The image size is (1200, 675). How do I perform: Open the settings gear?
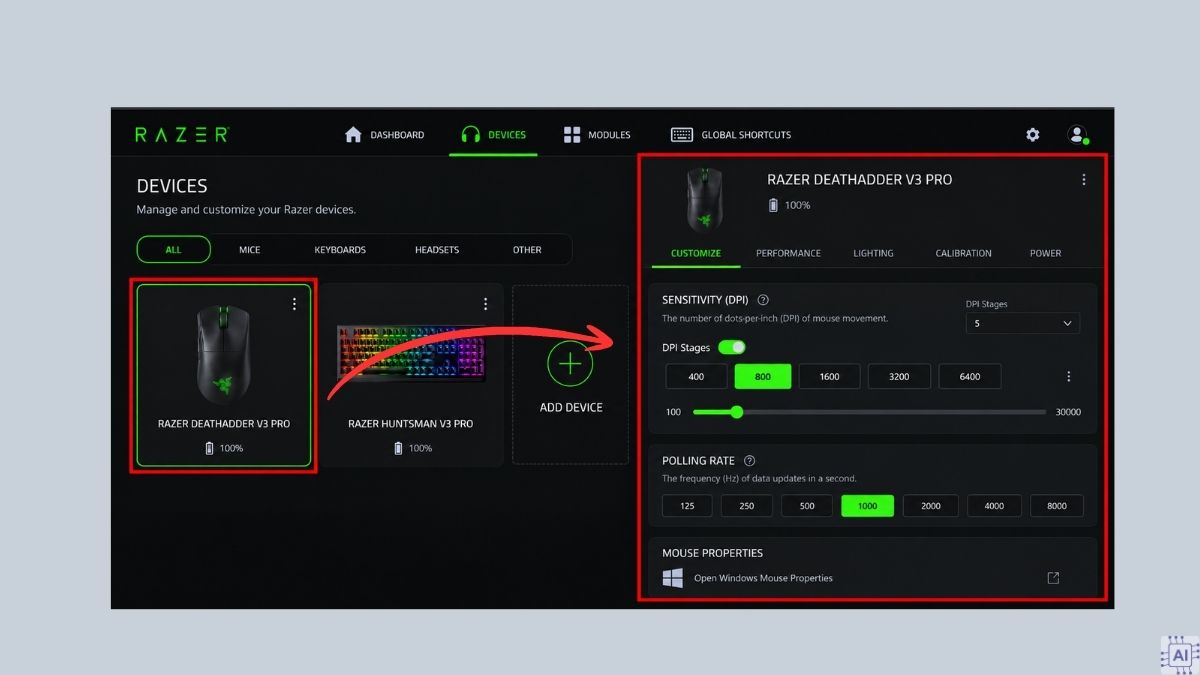pyautogui.click(x=1033, y=134)
